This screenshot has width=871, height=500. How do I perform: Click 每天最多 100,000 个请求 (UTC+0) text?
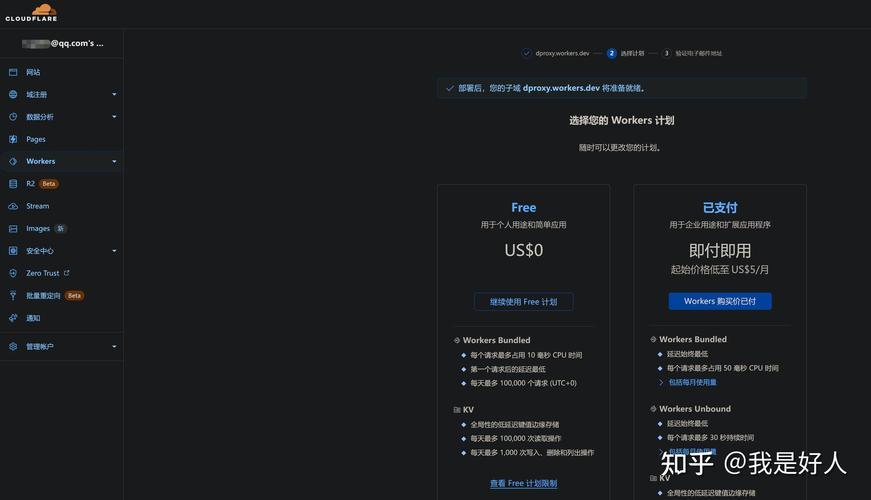523,383
